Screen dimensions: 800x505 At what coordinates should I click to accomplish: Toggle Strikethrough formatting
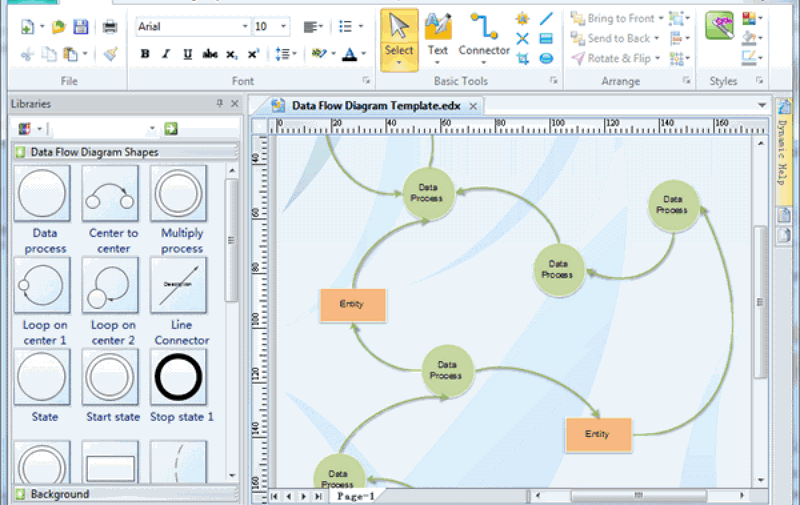click(210, 54)
